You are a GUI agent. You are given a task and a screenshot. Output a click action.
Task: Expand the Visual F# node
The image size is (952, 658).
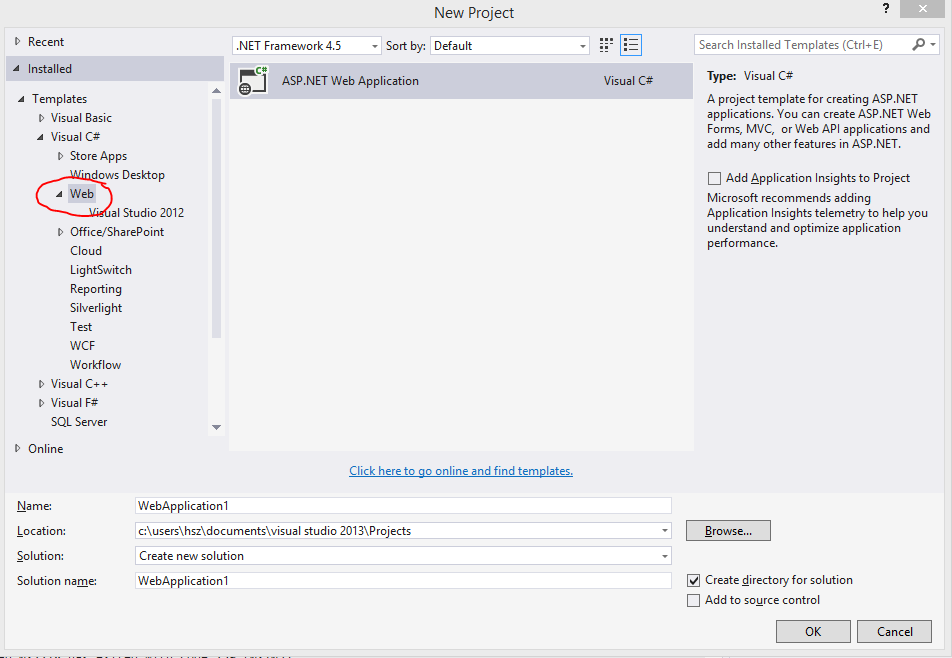(x=41, y=402)
